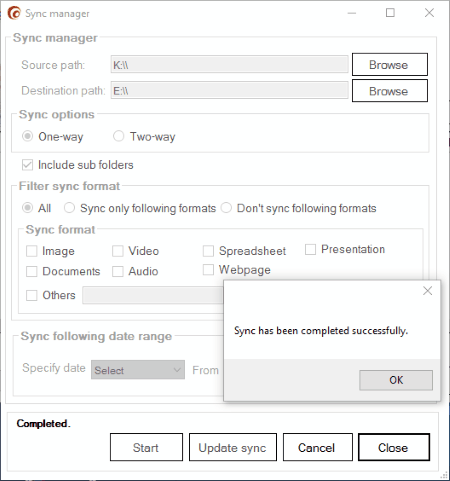450x481 pixels.
Task: Click the Close button at bottom
Action: [394, 447]
